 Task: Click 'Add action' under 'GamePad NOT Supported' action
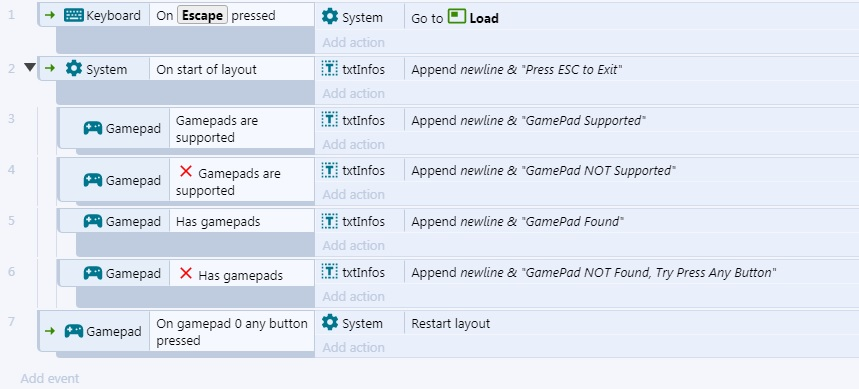(x=353, y=194)
